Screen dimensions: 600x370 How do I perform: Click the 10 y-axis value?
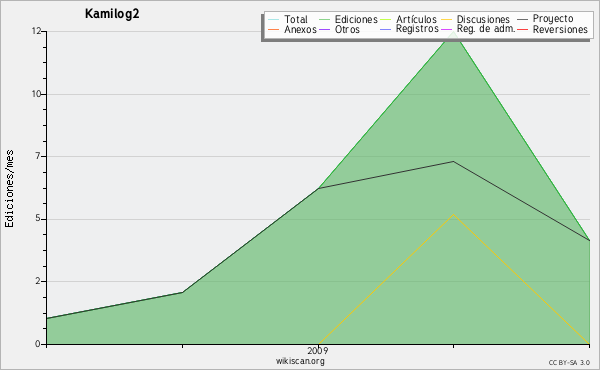tap(37, 94)
